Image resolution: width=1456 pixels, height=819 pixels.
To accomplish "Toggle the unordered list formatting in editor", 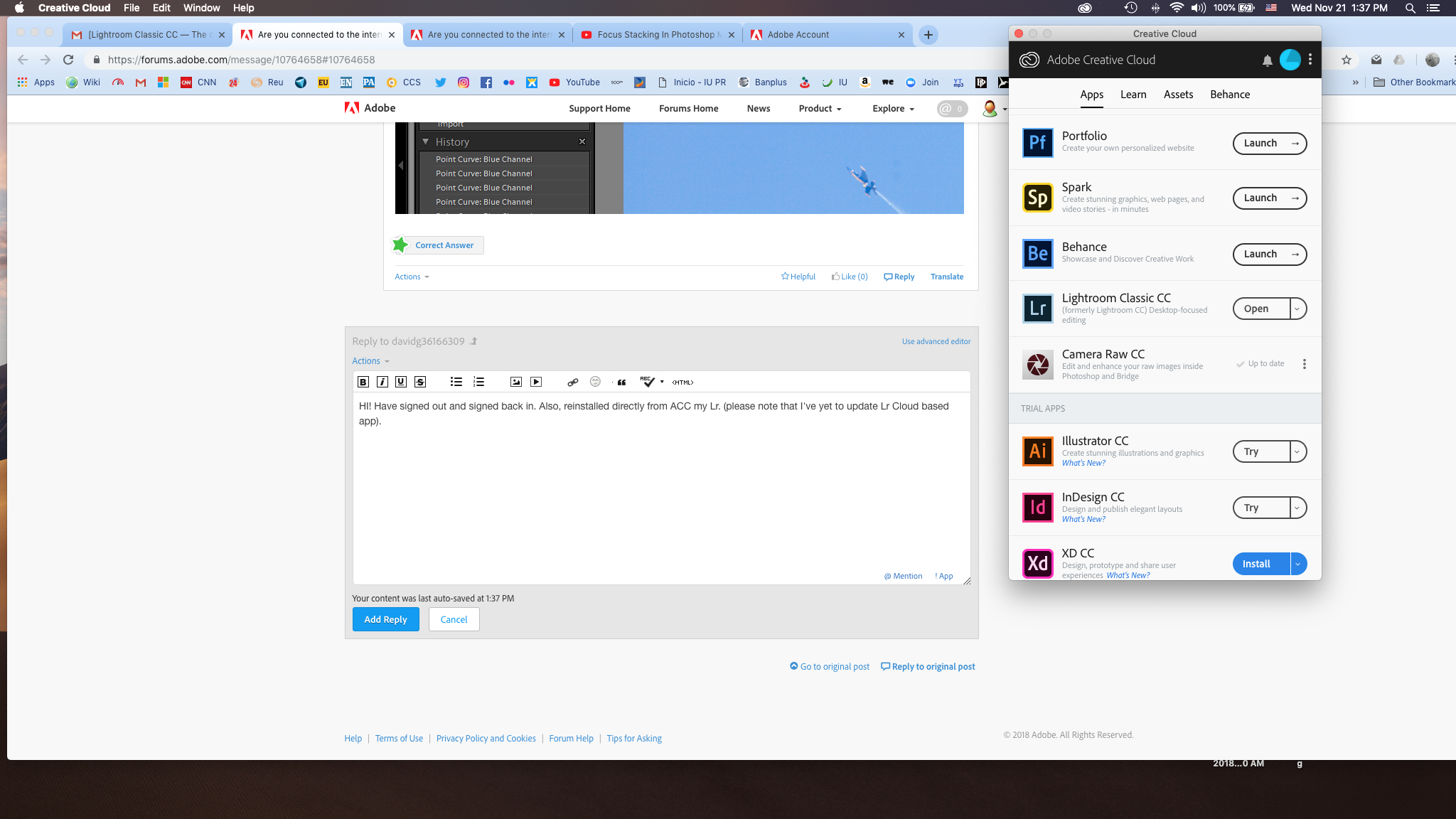I will (456, 382).
